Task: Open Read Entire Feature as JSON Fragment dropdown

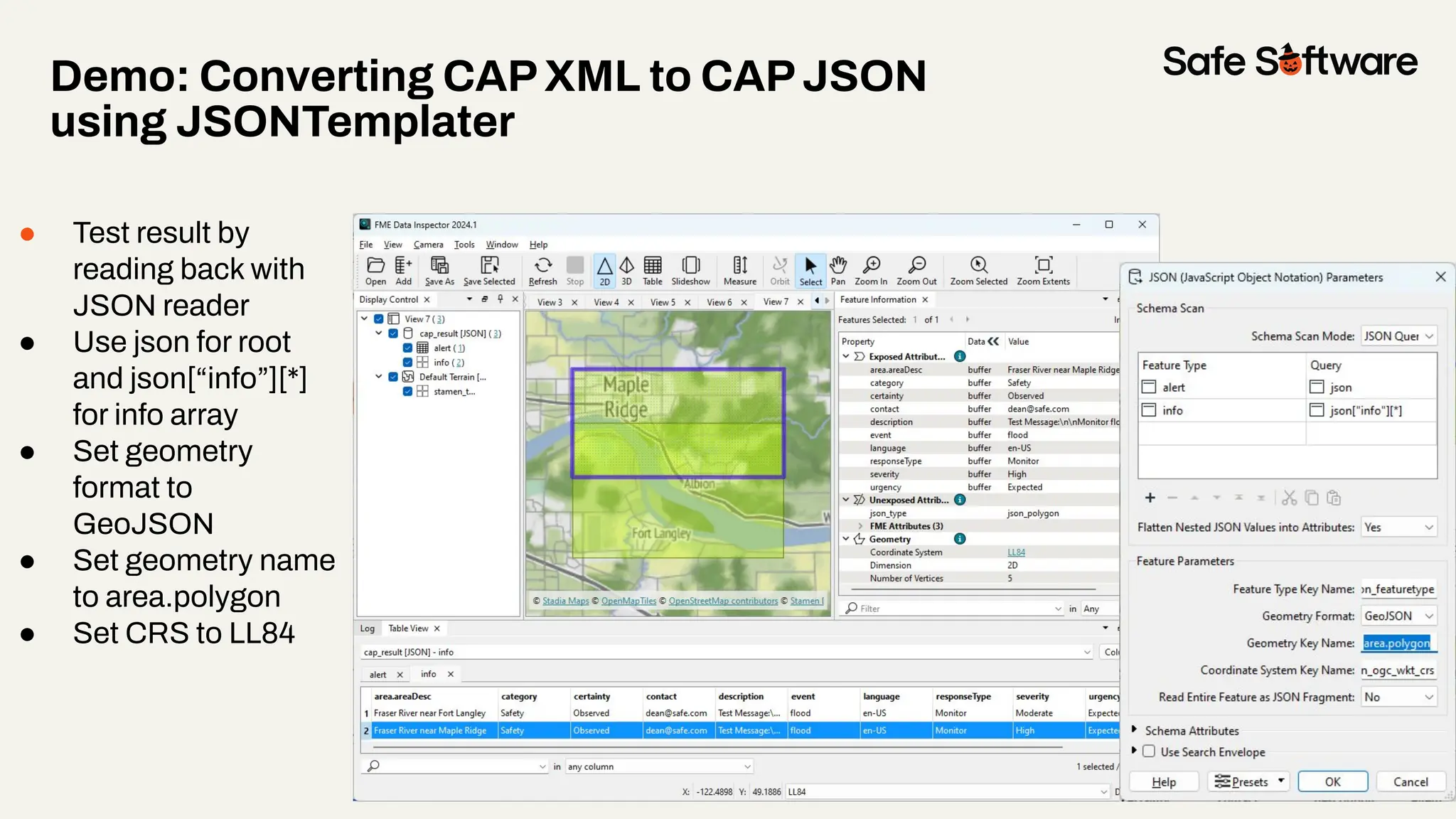Action: (1398, 697)
